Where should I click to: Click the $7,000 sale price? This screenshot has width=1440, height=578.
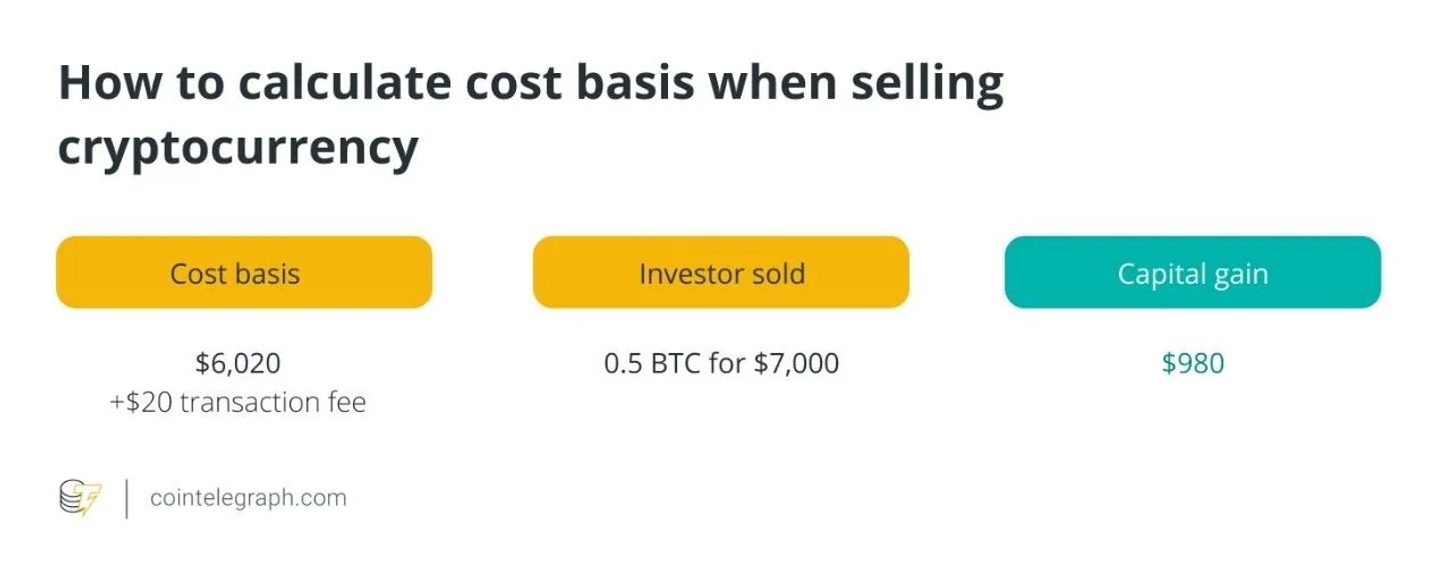[x=796, y=362]
